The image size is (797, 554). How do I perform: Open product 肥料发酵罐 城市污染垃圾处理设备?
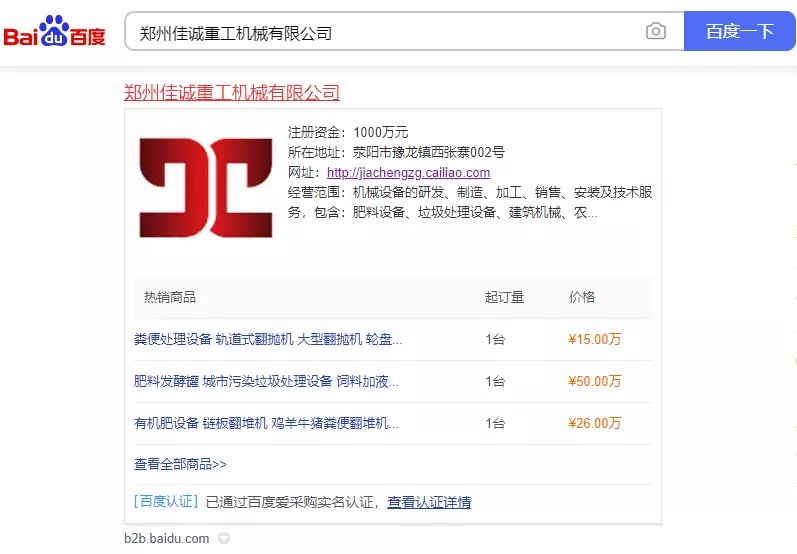coord(266,381)
